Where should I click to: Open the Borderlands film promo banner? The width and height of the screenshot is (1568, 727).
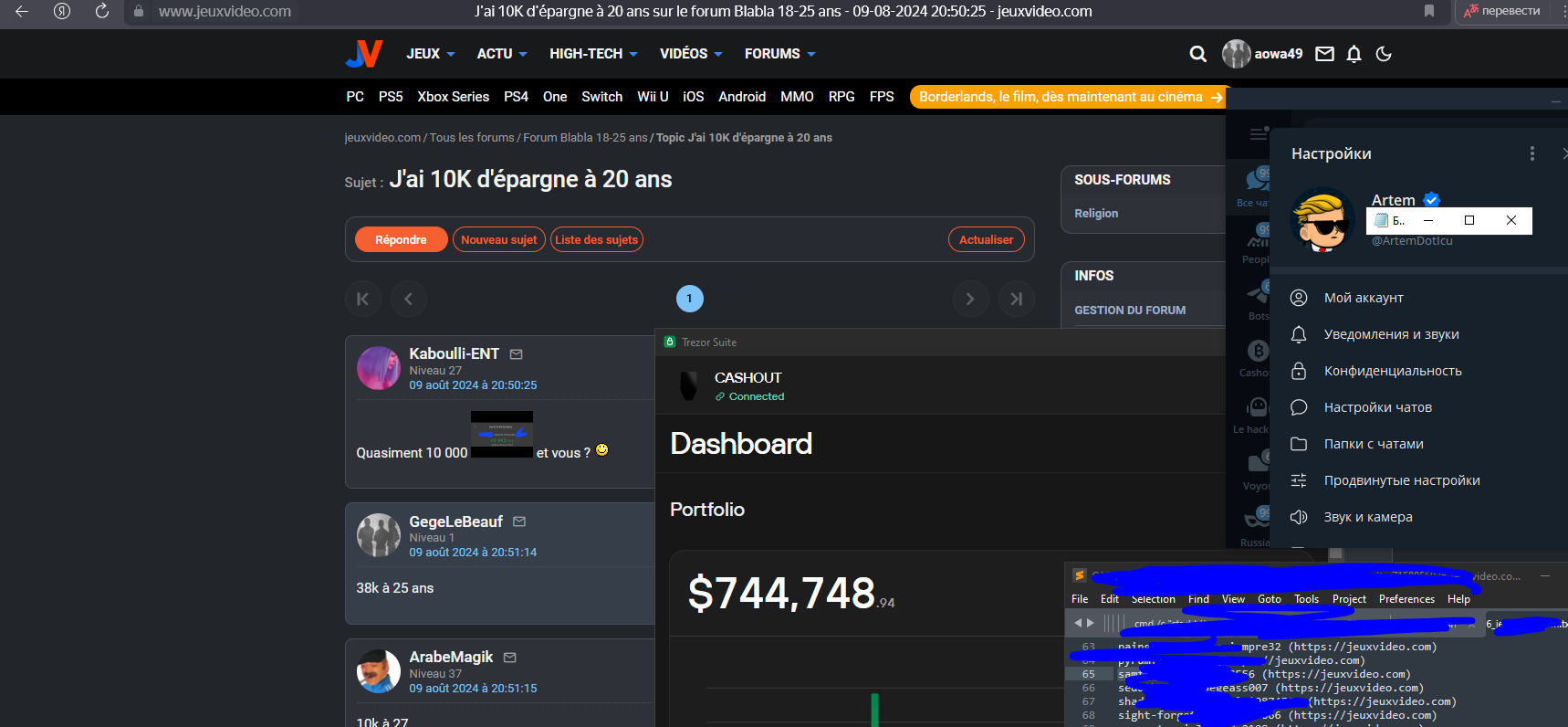[1068, 97]
